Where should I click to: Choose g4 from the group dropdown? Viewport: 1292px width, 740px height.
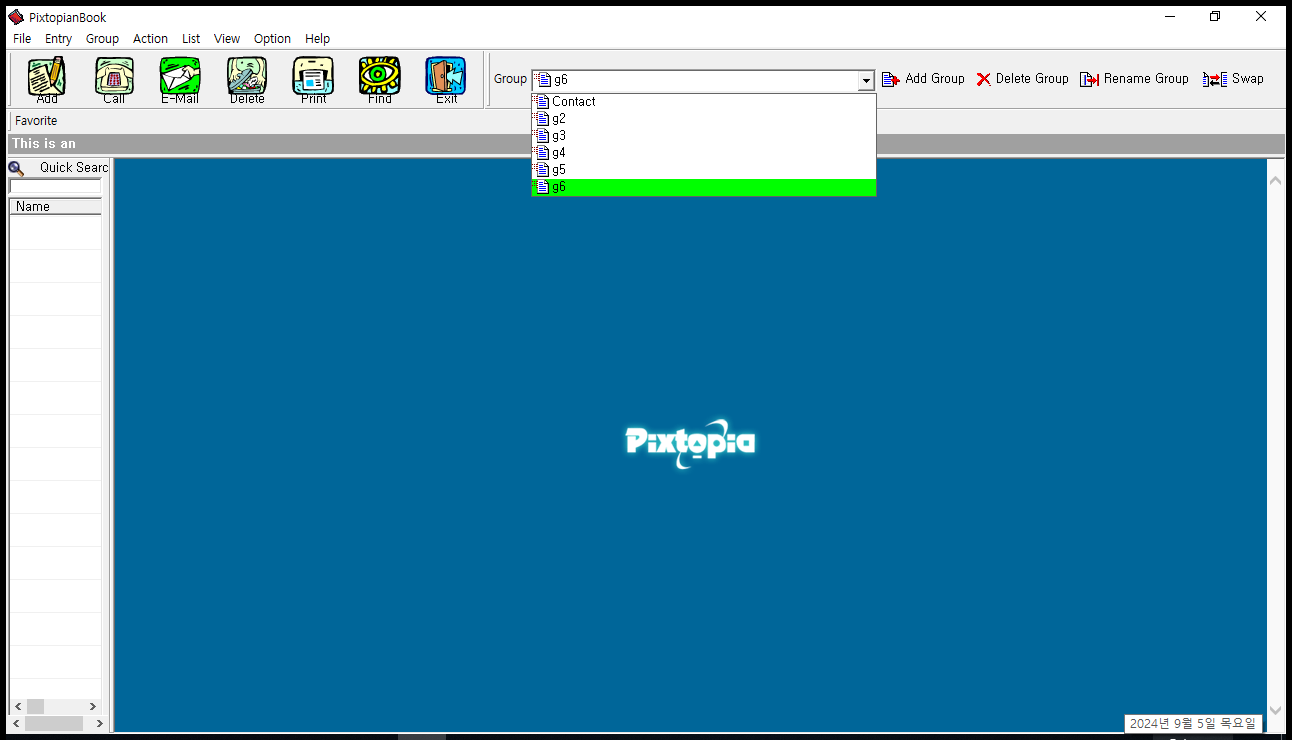[704, 153]
